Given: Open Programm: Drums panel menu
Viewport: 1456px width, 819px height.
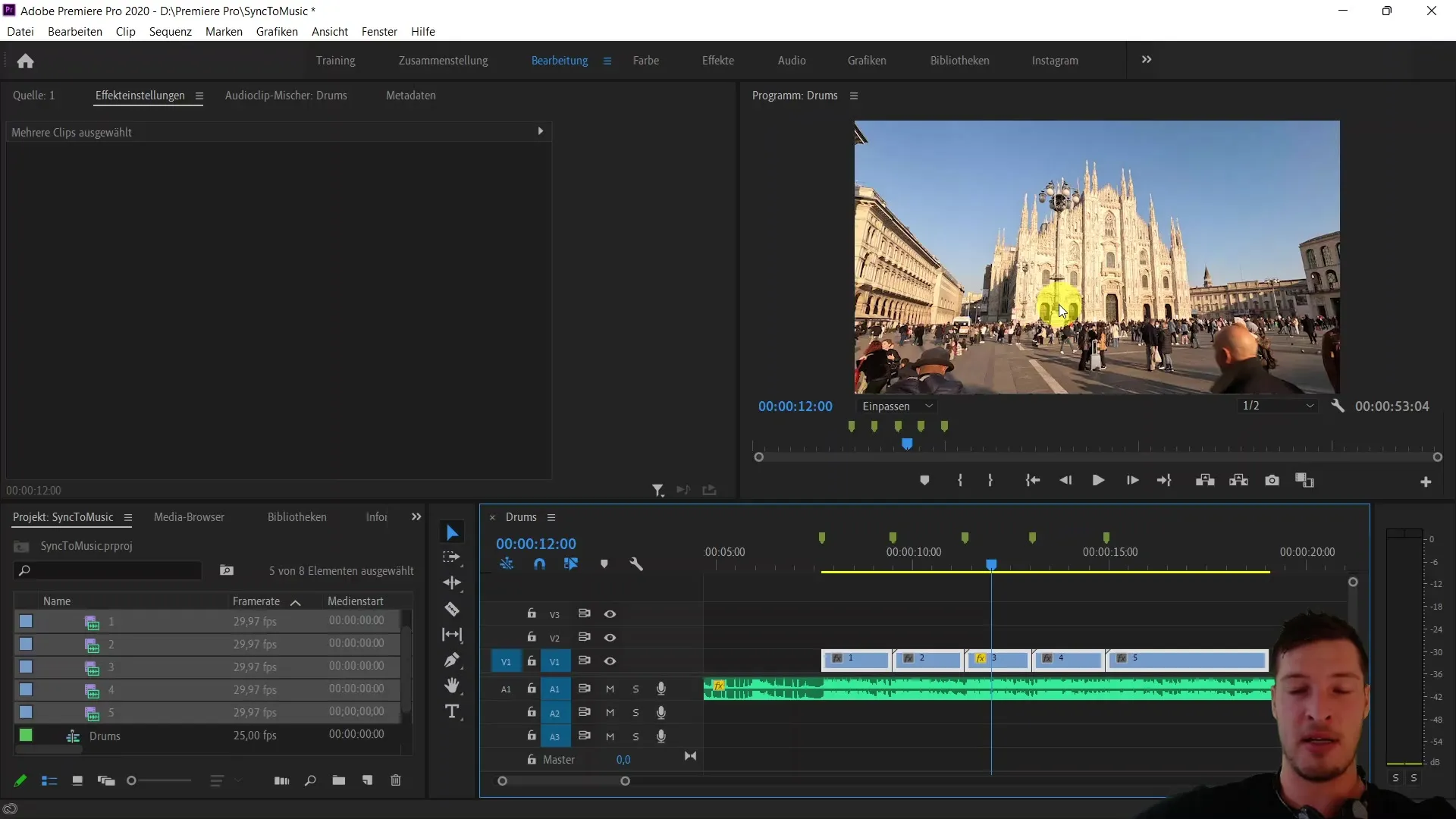Looking at the screenshot, I should 854,96.
